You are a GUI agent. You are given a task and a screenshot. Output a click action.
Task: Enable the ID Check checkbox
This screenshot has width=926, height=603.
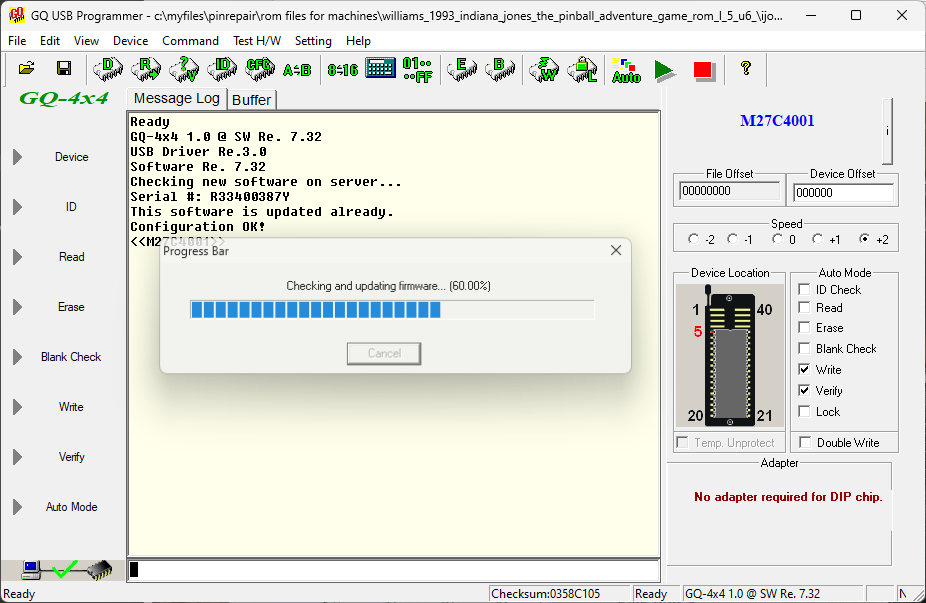tap(804, 289)
